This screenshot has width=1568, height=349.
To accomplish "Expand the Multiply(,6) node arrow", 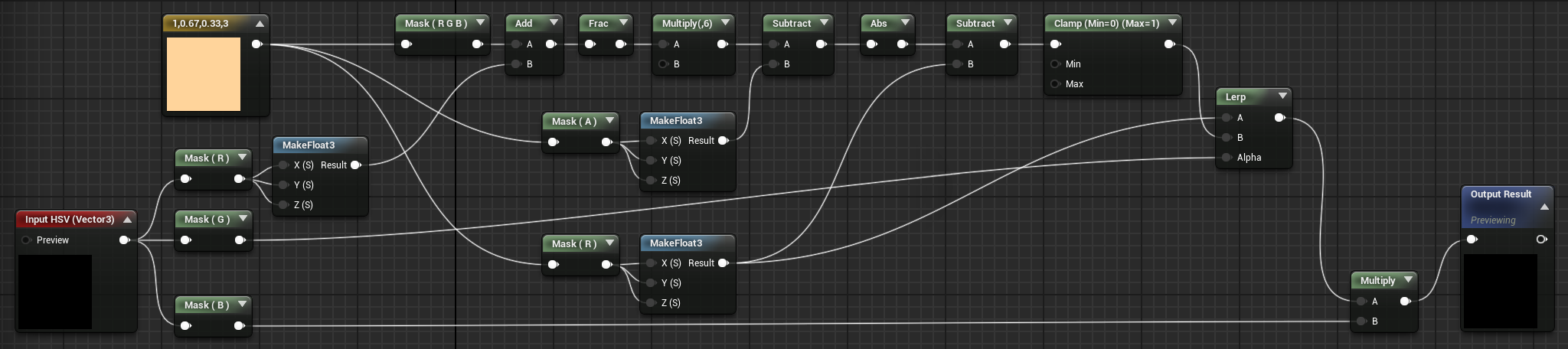I will (x=725, y=23).
